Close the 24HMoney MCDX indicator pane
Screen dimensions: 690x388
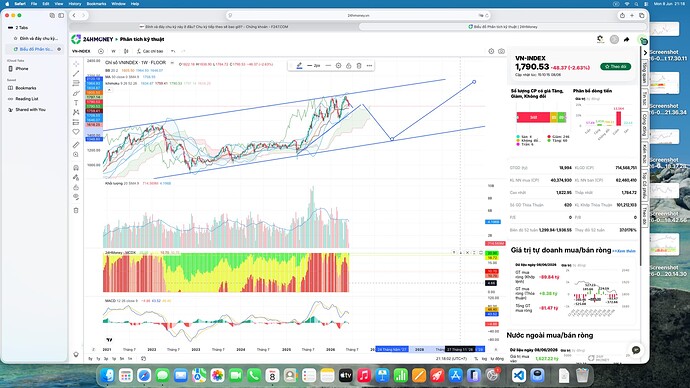467,253
